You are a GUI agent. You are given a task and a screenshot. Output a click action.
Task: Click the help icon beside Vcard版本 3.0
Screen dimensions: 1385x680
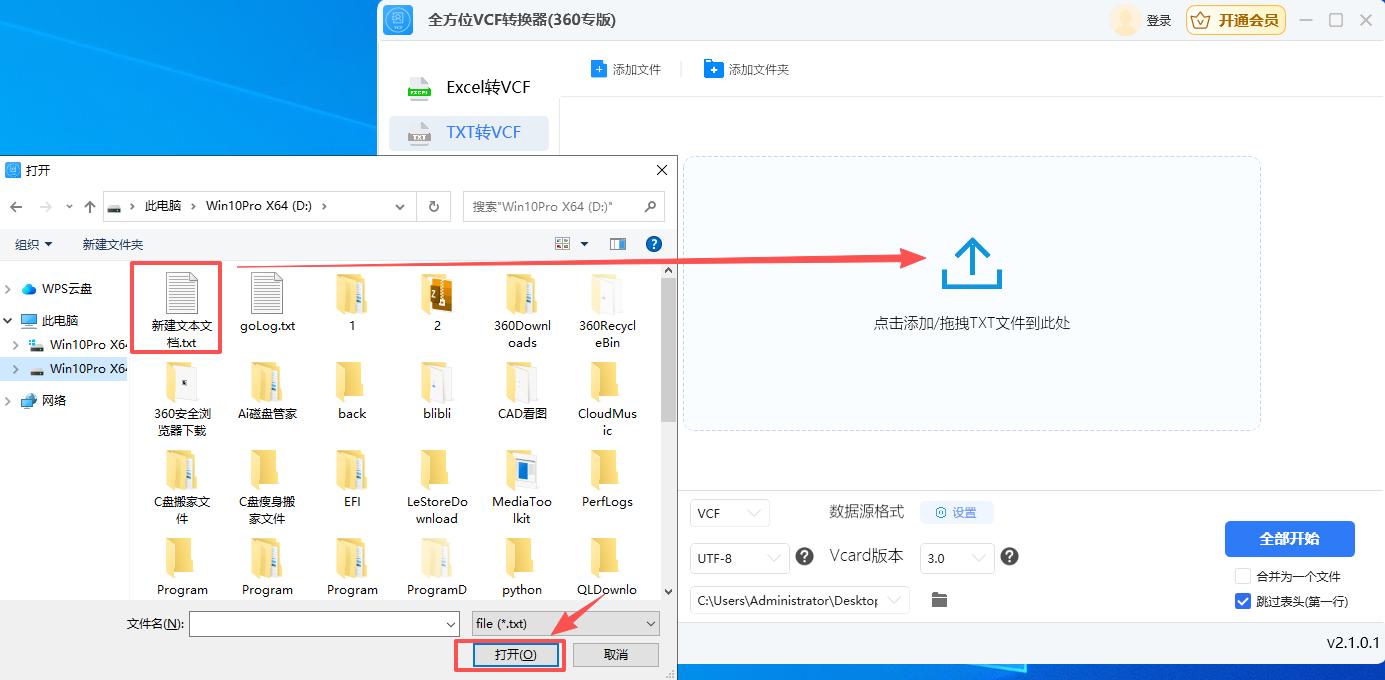(1009, 558)
